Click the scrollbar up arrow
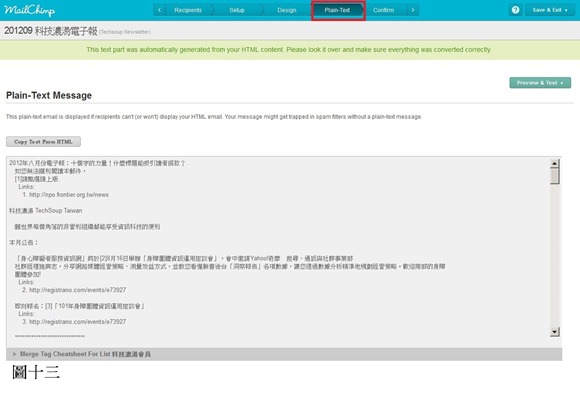This screenshot has width=580, height=394. pos(554,164)
